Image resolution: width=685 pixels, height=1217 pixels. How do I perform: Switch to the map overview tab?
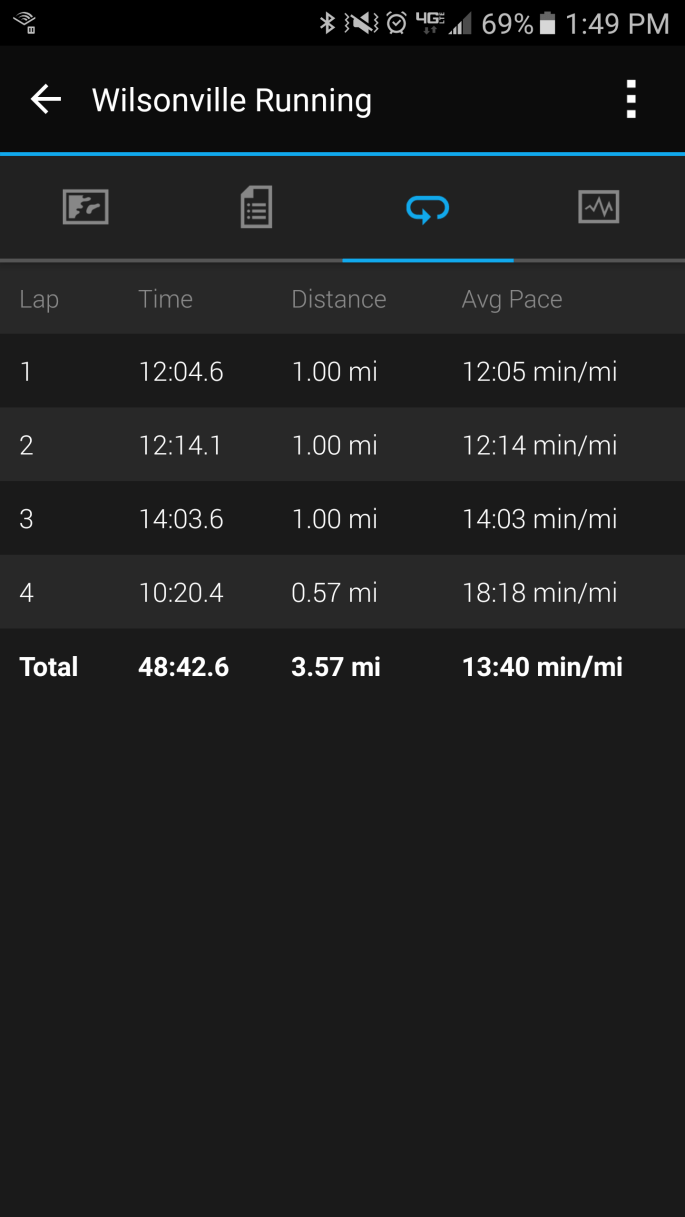tap(86, 207)
